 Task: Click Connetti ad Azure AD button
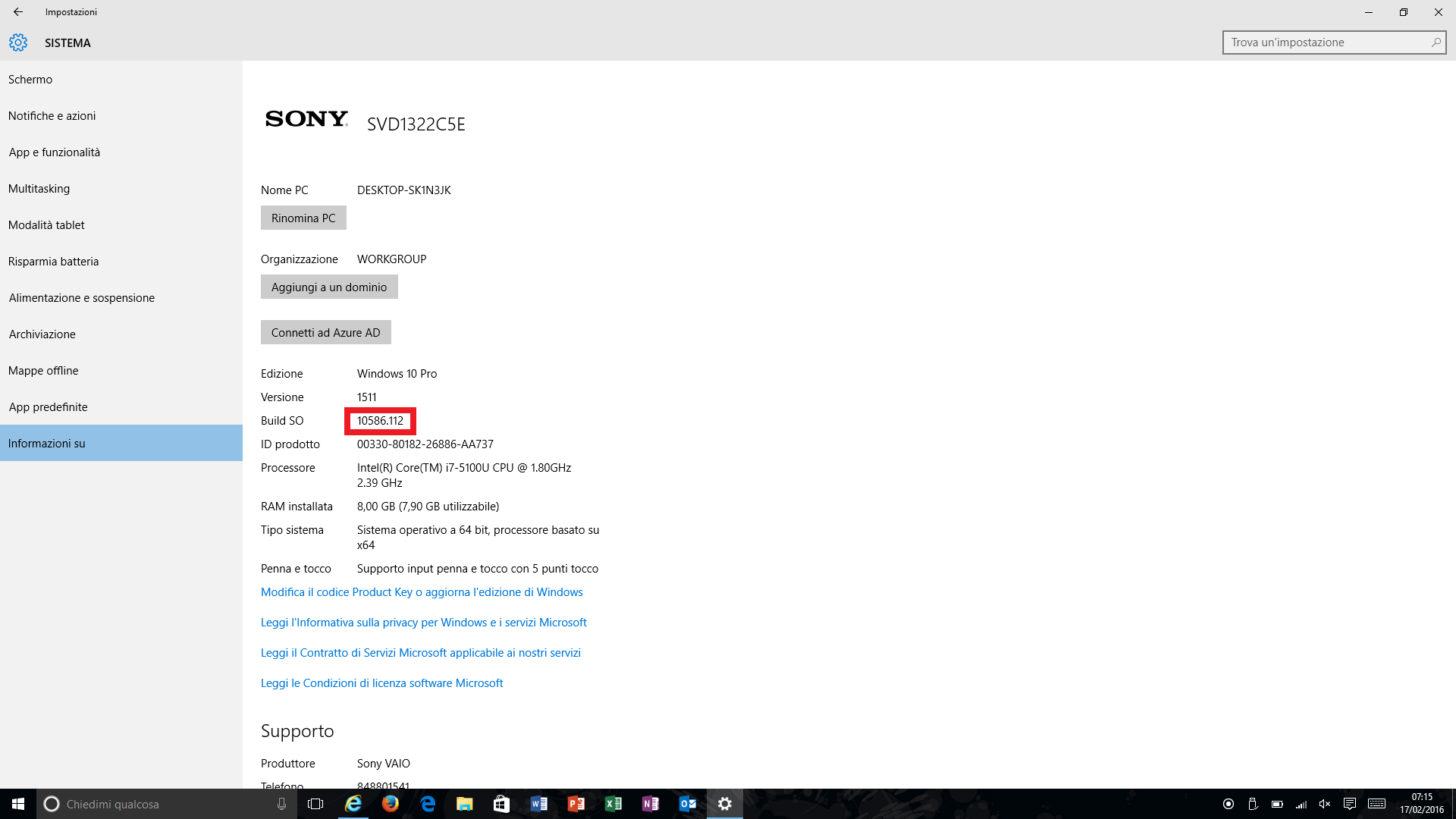tap(326, 332)
